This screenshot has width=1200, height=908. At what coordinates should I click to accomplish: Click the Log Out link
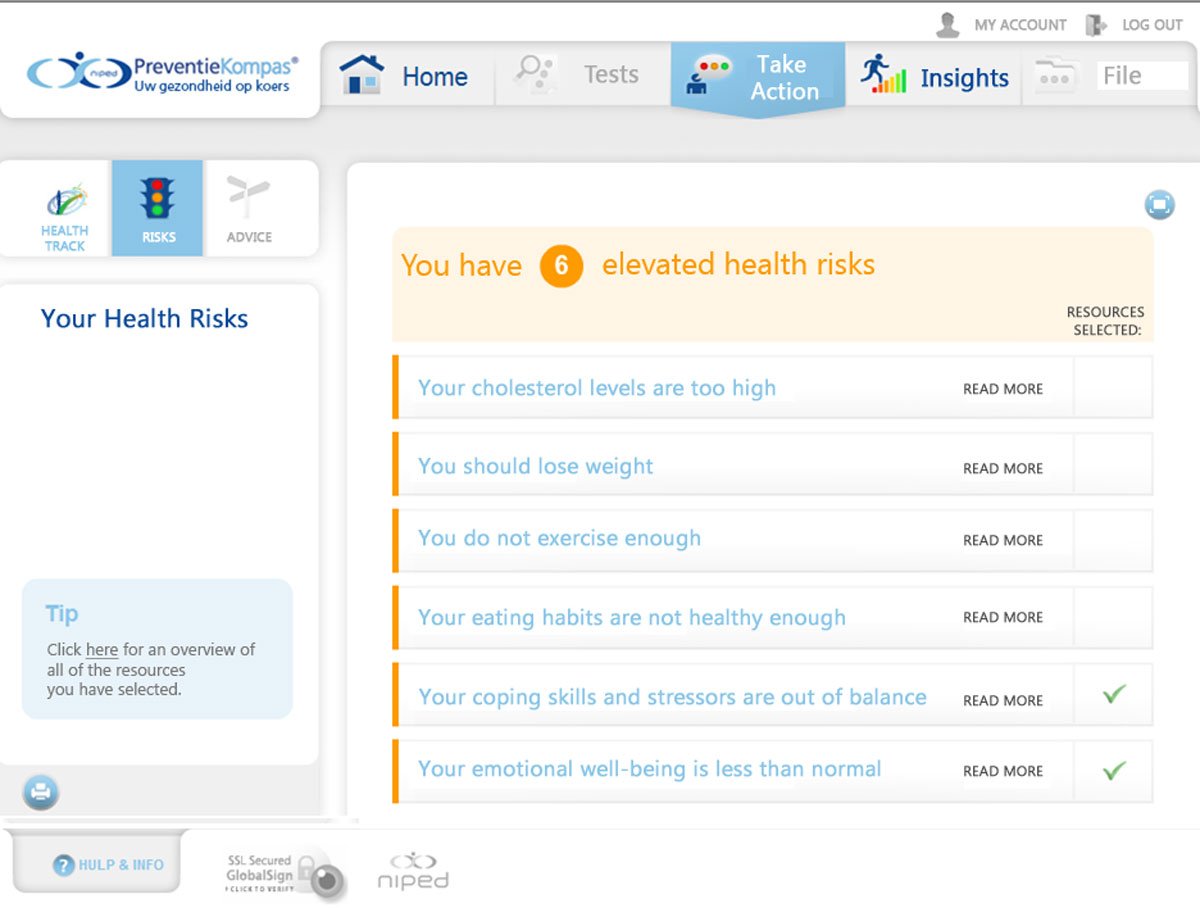coord(1139,25)
